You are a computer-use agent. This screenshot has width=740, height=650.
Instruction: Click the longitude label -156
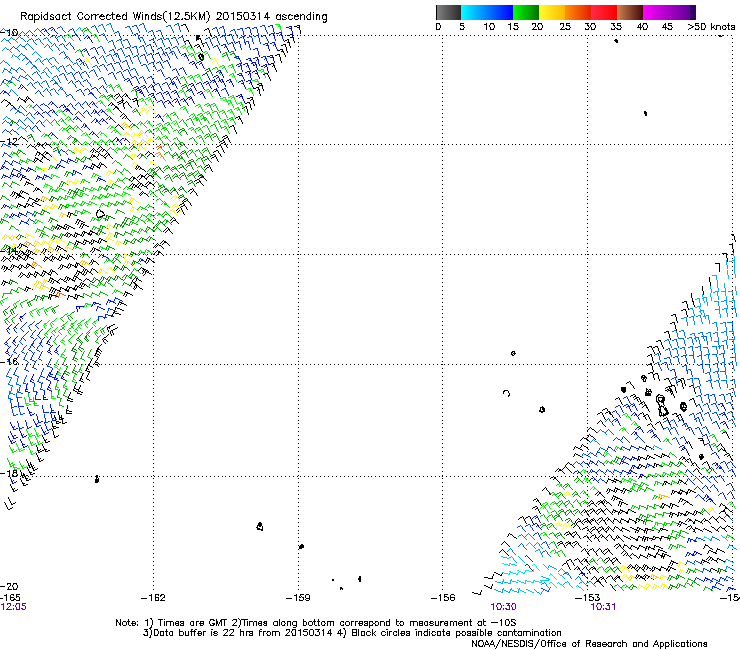click(443, 598)
